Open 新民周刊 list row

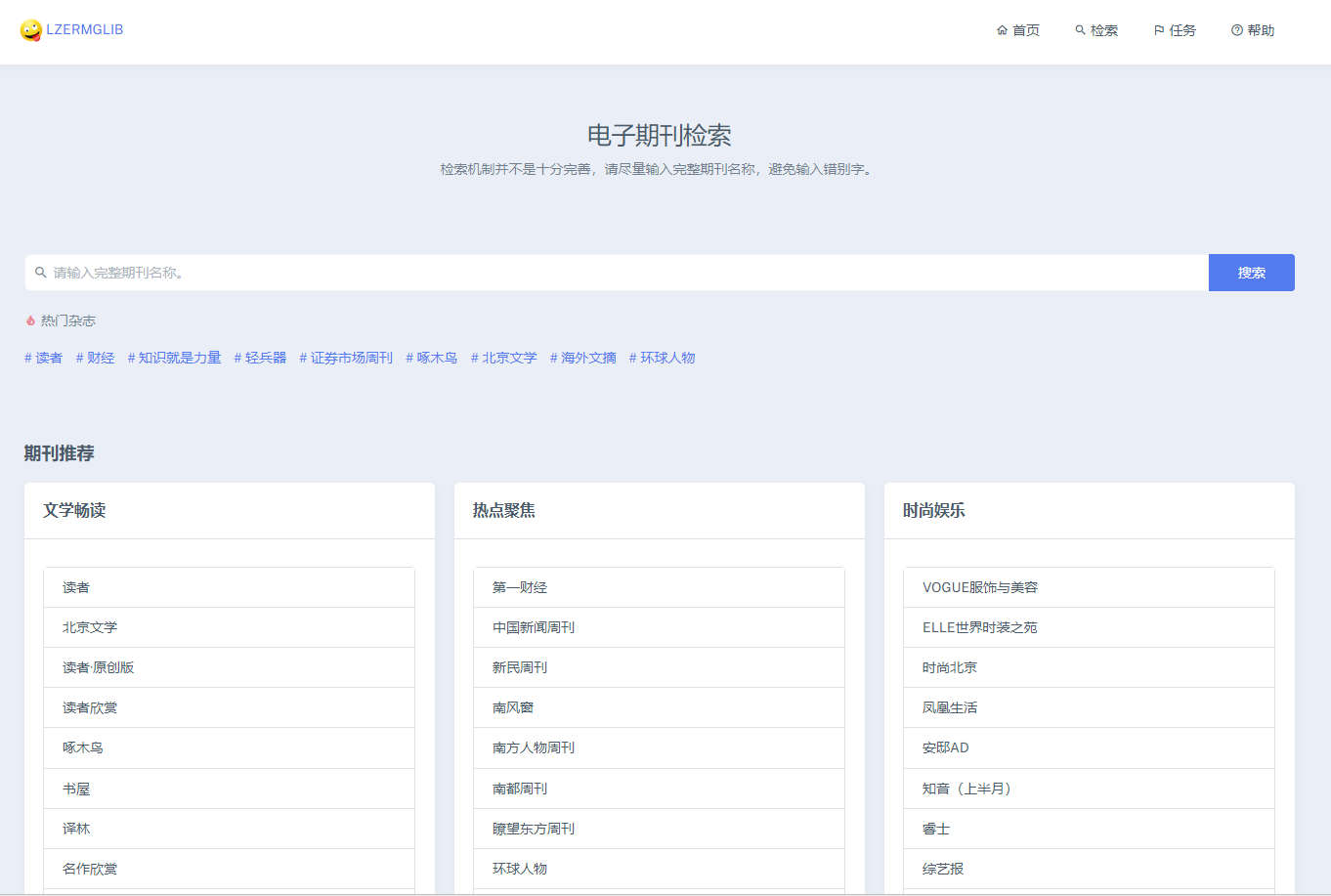click(x=660, y=667)
